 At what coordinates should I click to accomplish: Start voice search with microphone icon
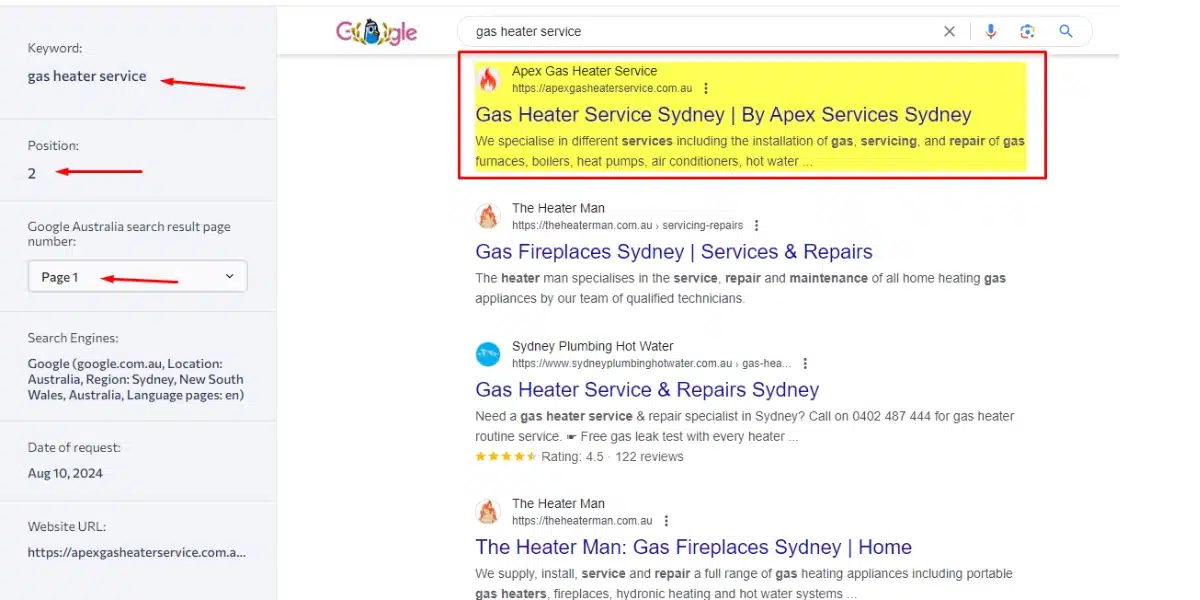pyautogui.click(x=990, y=31)
